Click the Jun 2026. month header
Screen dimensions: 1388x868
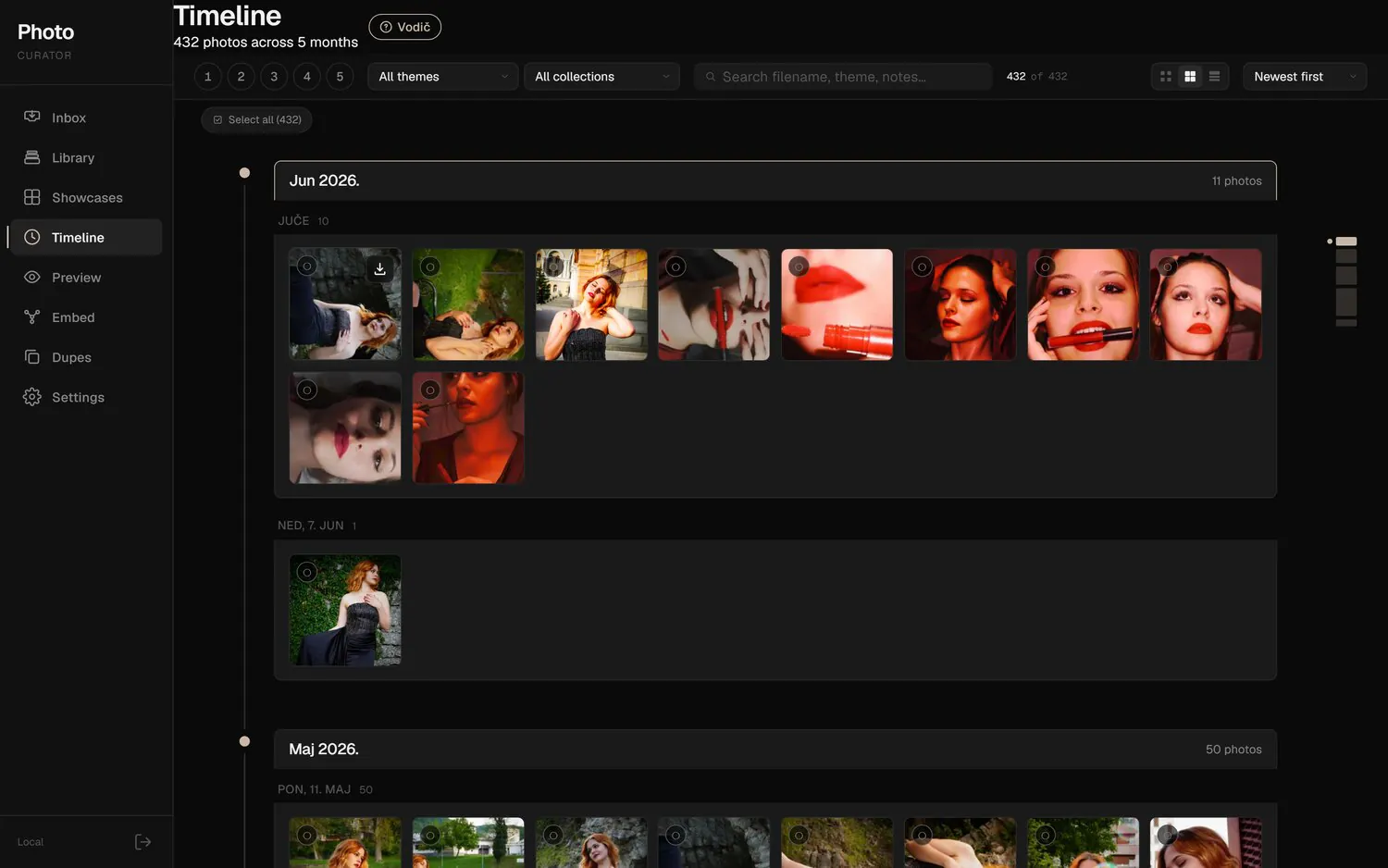coord(775,180)
